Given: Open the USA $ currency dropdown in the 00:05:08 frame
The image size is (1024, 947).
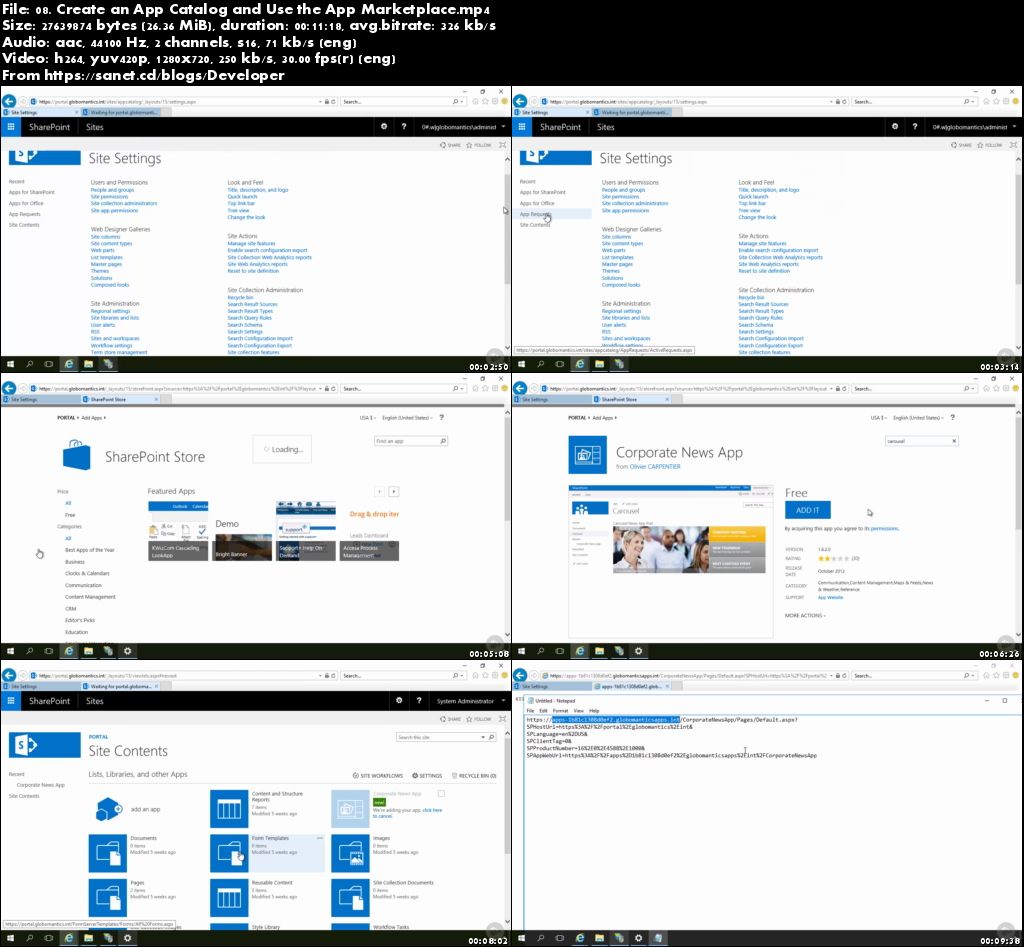Looking at the screenshot, I should pos(368,417).
